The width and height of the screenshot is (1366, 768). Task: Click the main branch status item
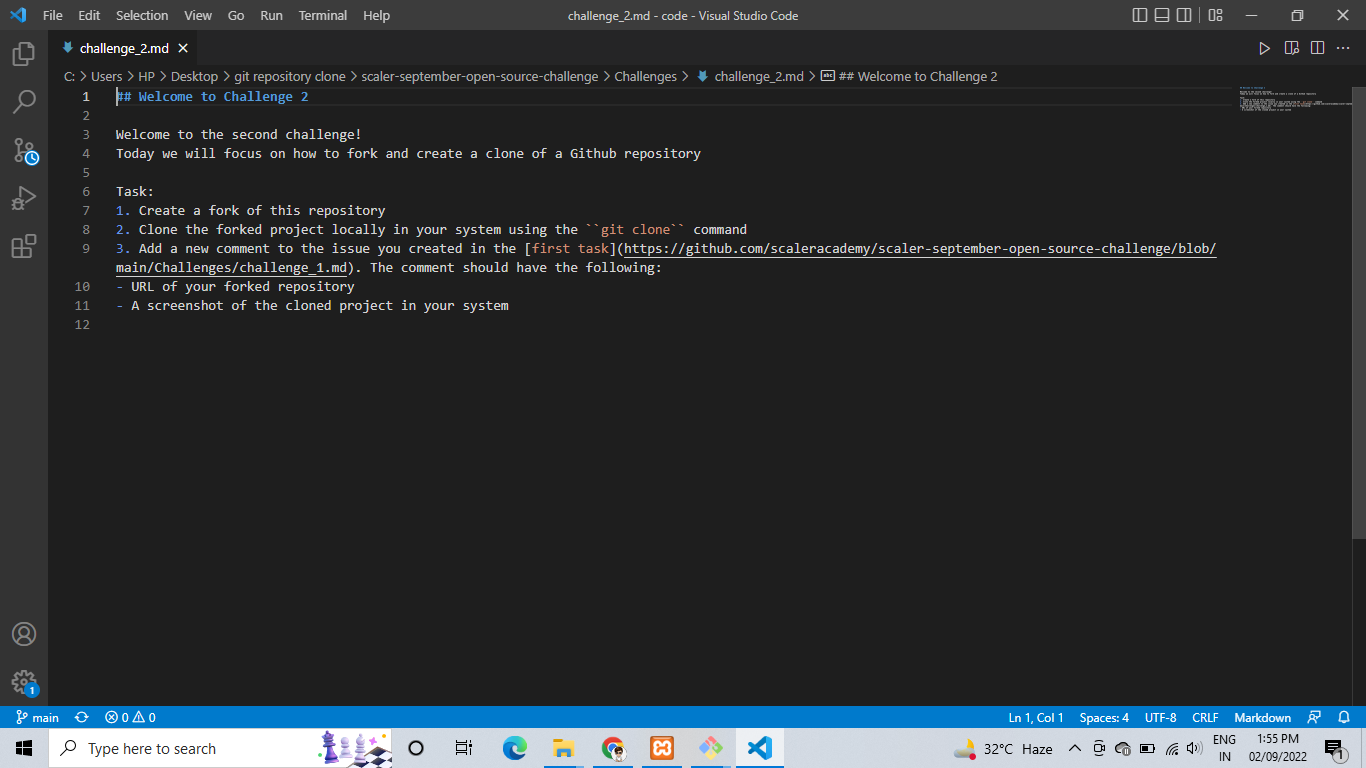[38, 717]
